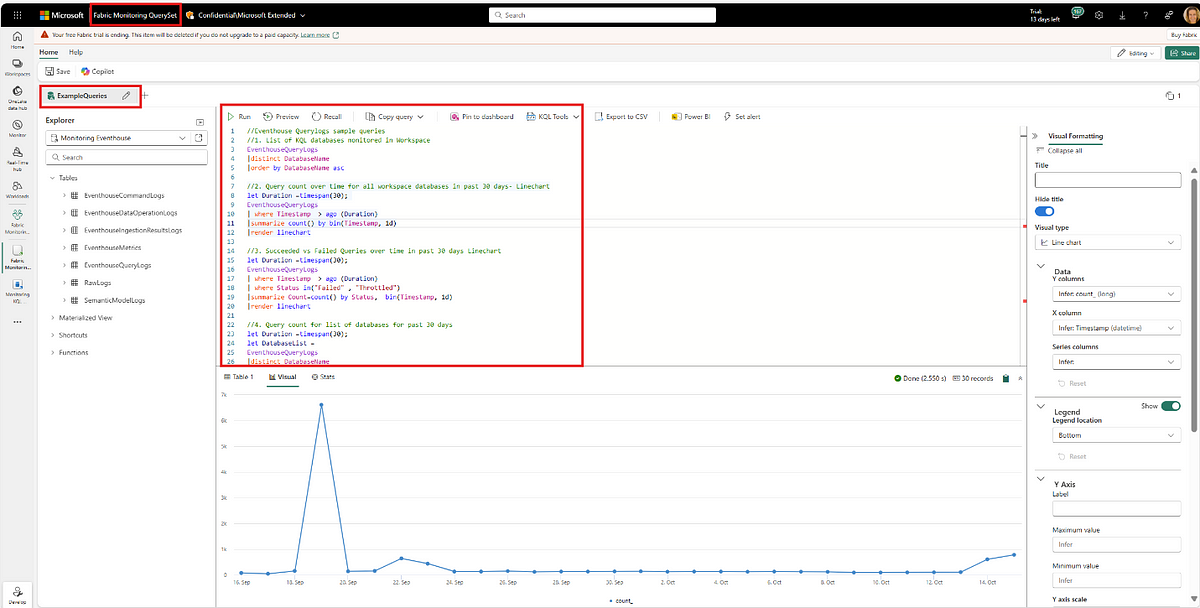Expand the EventhouseMetrics table
Image resolution: width=1200 pixels, height=608 pixels.
63,247
